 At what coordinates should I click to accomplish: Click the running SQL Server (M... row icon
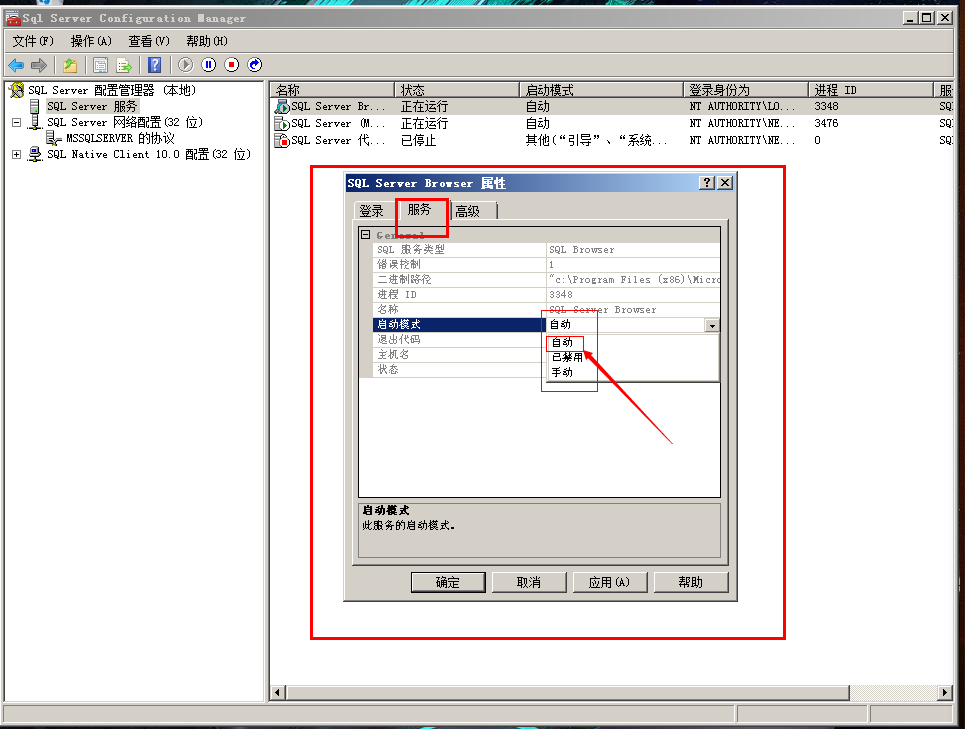(x=282, y=124)
